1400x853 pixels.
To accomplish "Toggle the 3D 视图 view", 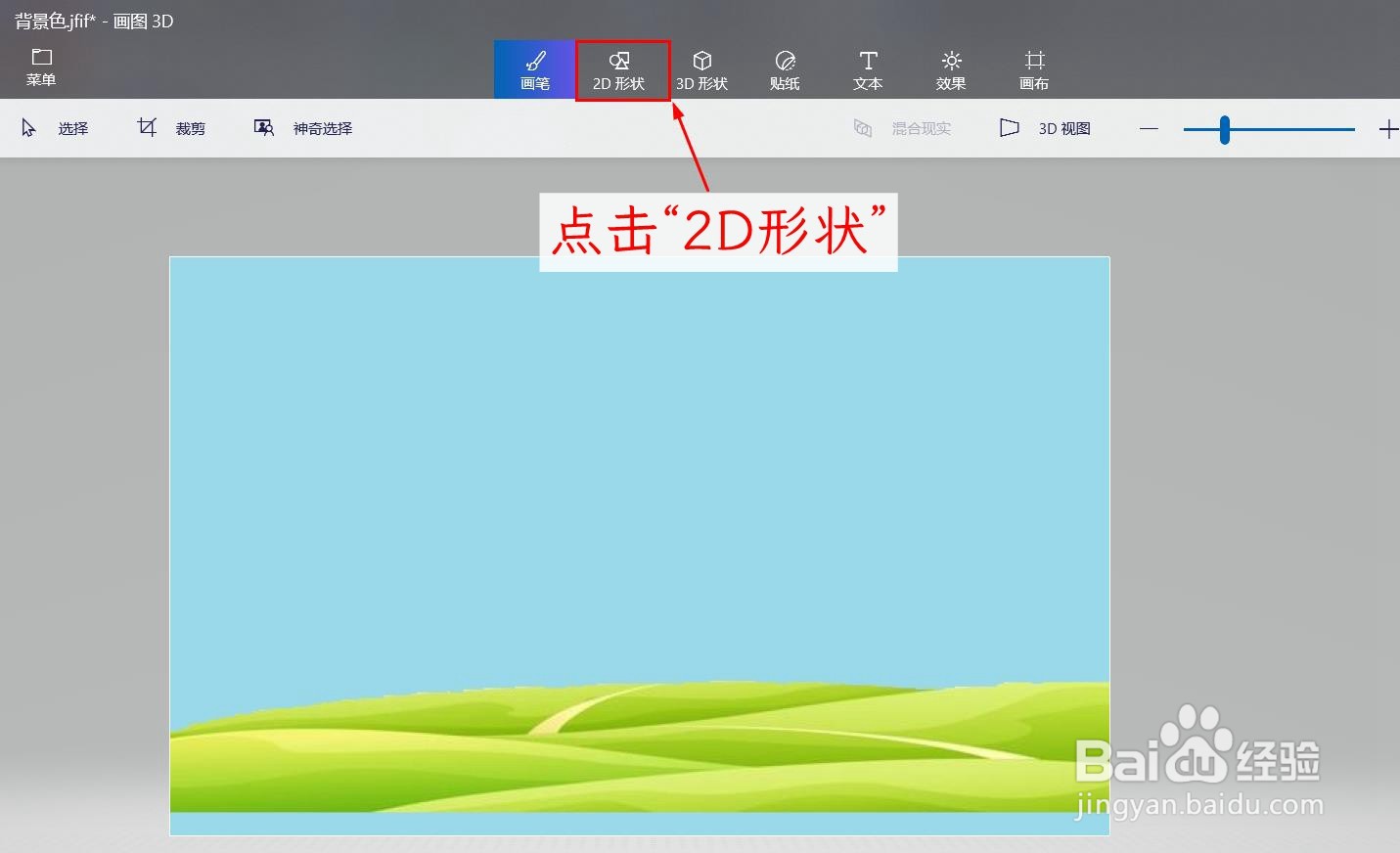I will point(1045,128).
